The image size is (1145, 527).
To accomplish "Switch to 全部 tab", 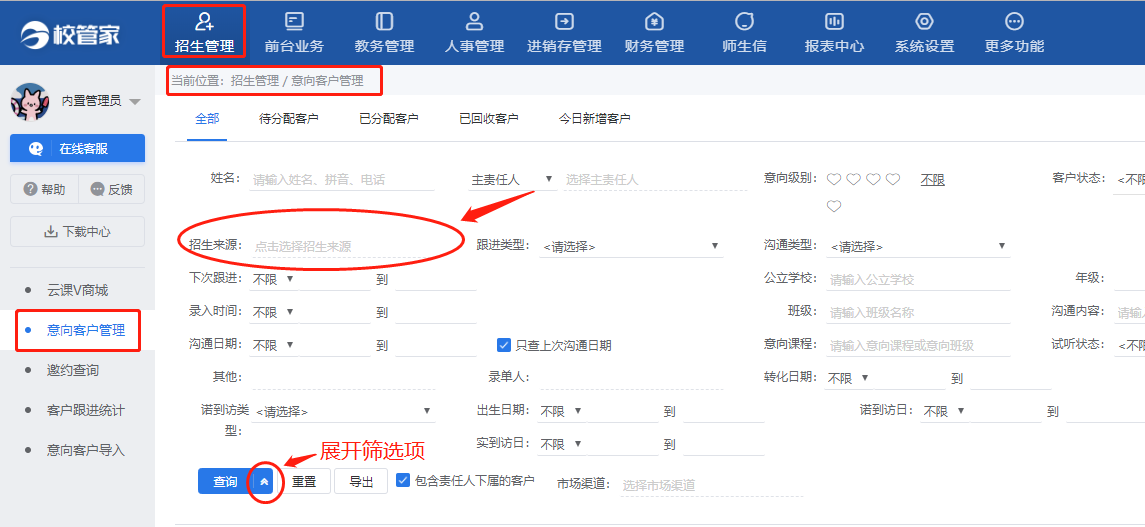I will (207, 118).
